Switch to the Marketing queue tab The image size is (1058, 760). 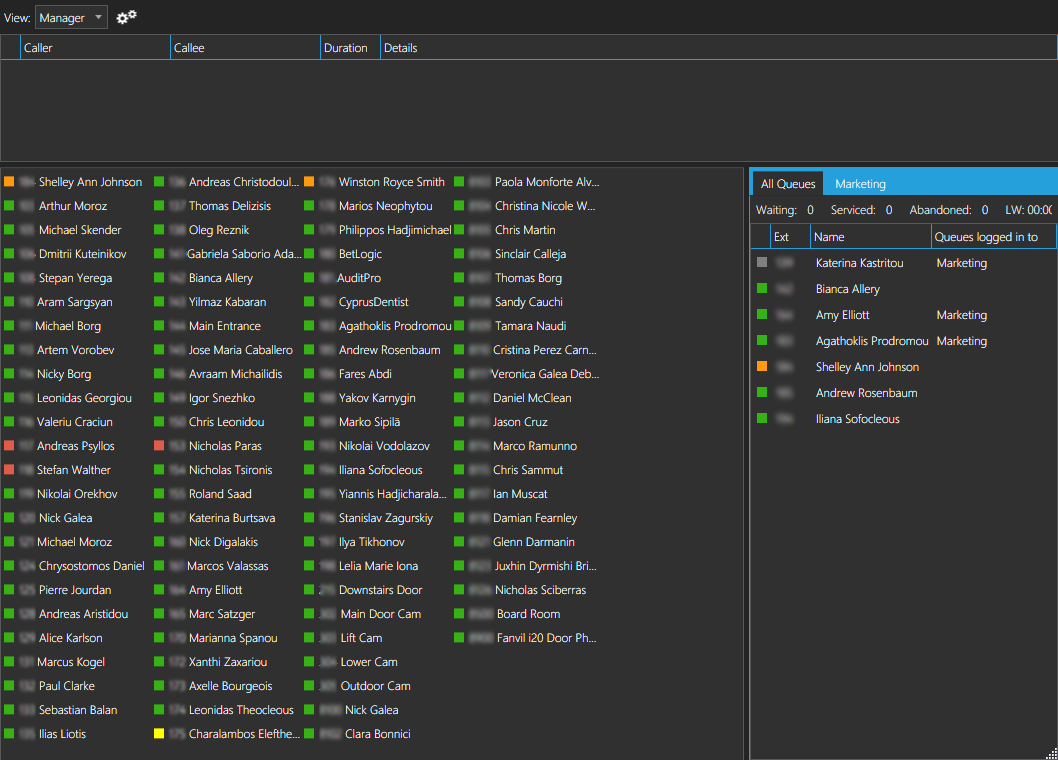(x=860, y=184)
